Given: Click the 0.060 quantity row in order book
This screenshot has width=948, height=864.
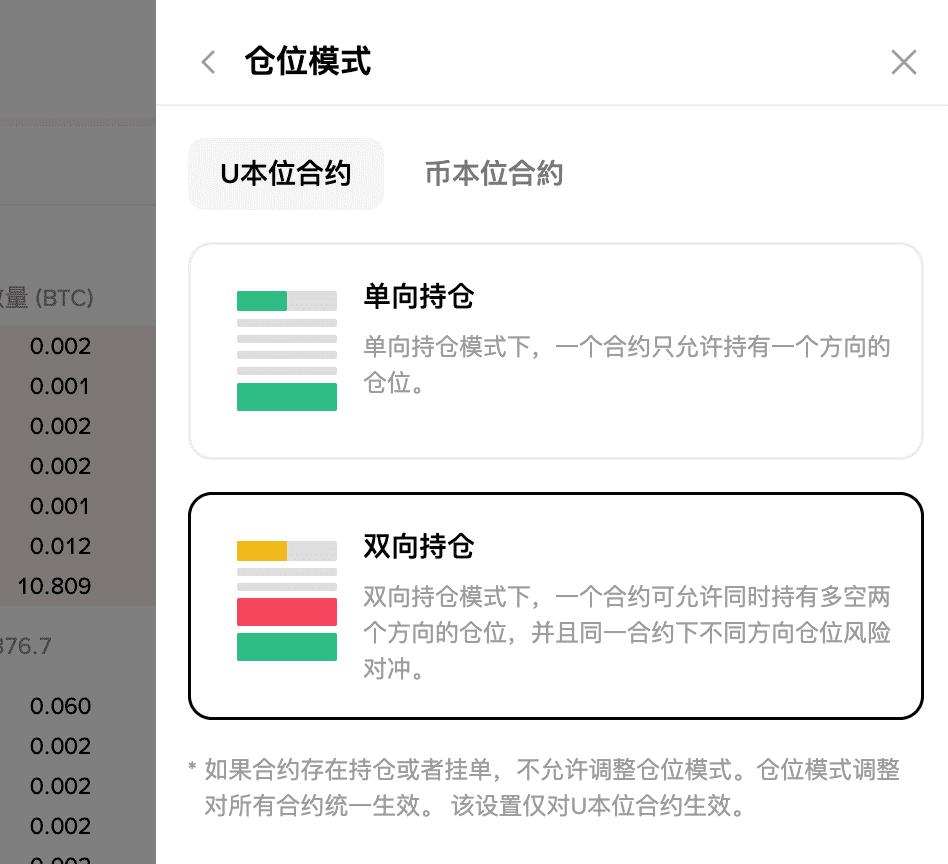Looking at the screenshot, I should point(60,706).
